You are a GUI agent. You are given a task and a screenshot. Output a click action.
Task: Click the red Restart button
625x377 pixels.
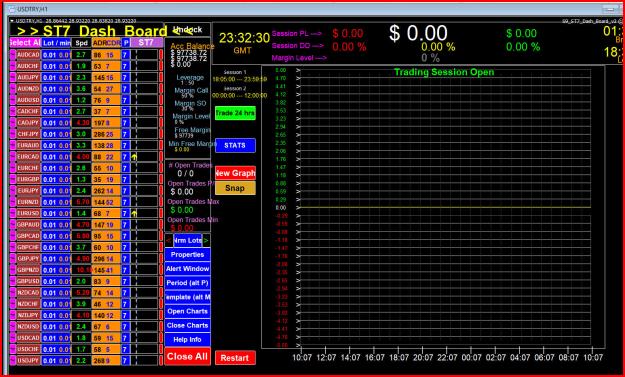tap(235, 358)
